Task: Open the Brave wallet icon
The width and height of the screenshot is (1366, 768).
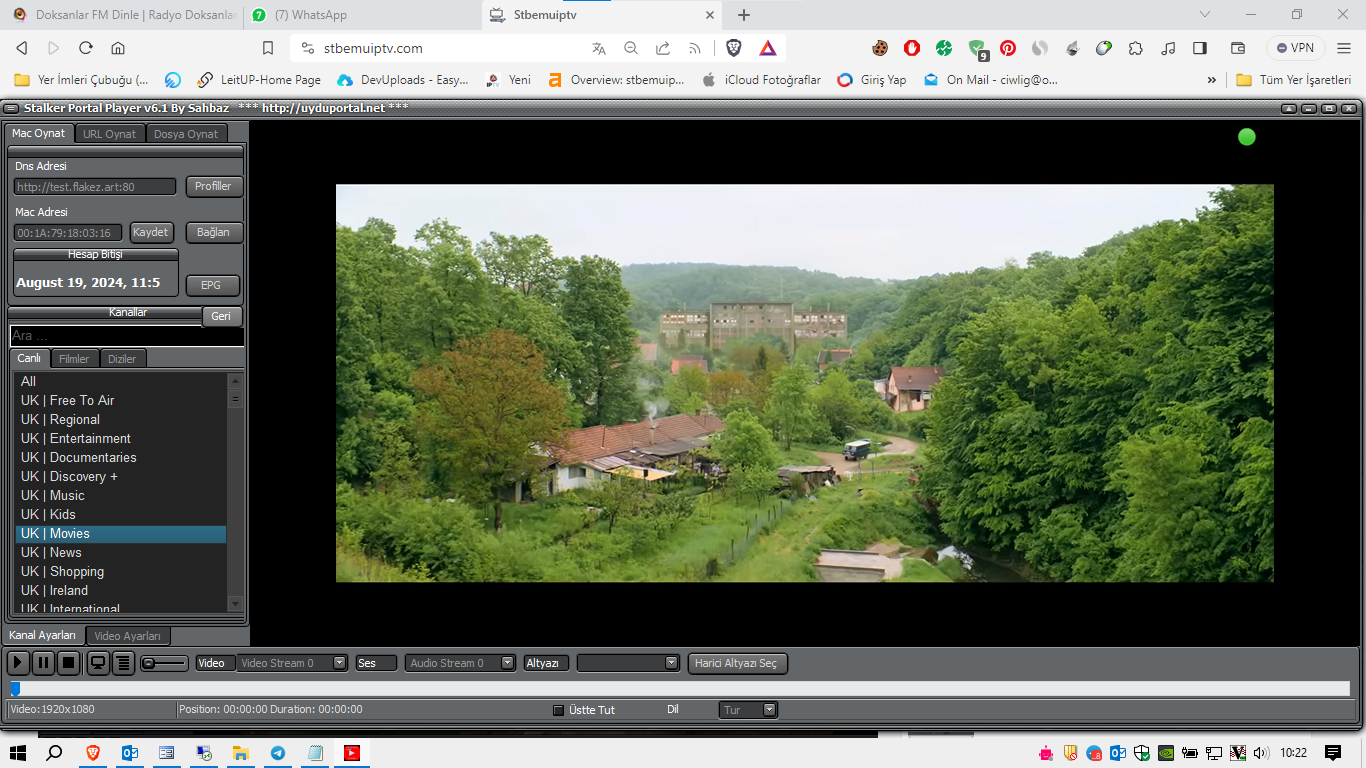Action: (1238, 48)
